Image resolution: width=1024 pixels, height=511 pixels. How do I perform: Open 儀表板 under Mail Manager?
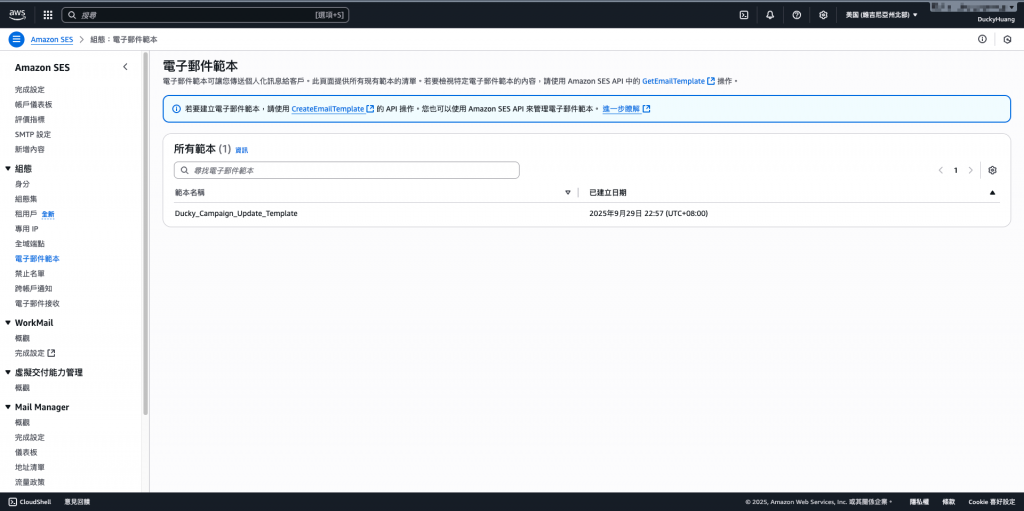(26, 452)
